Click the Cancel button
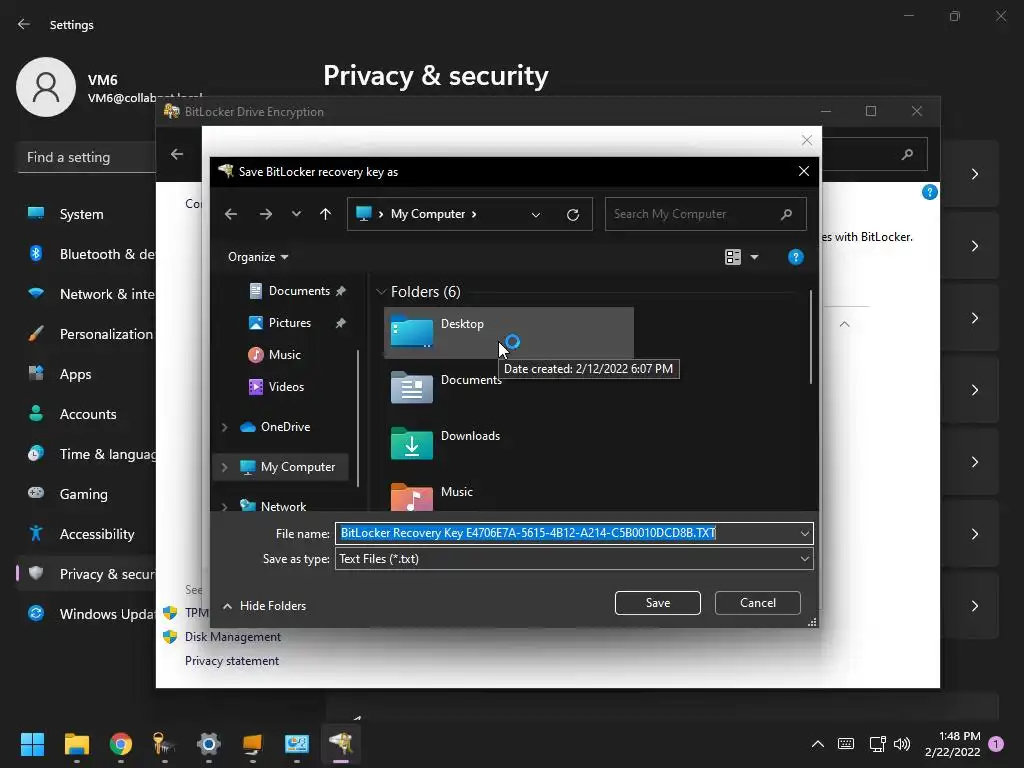The width and height of the screenshot is (1024, 768). pos(758,603)
